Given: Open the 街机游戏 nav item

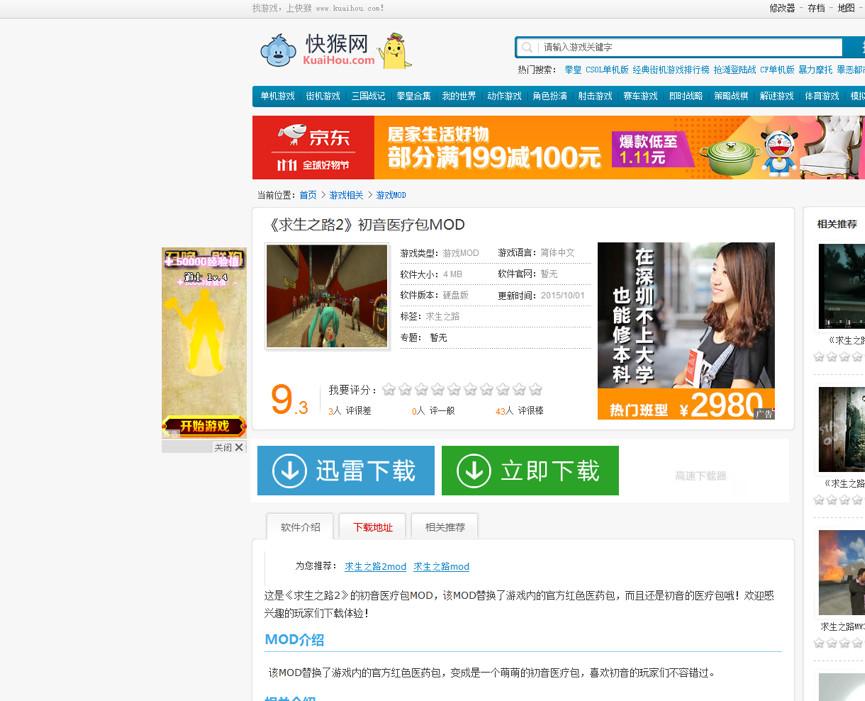Looking at the screenshot, I should [323, 96].
